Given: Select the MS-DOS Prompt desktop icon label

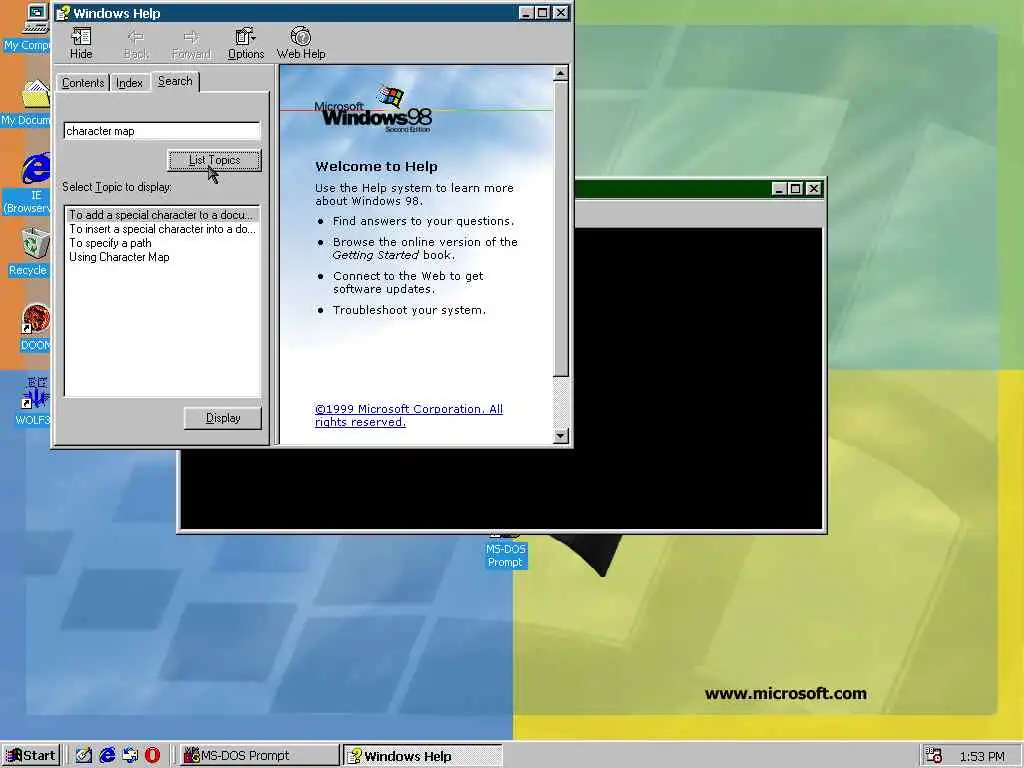Looking at the screenshot, I should pos(505,556).
